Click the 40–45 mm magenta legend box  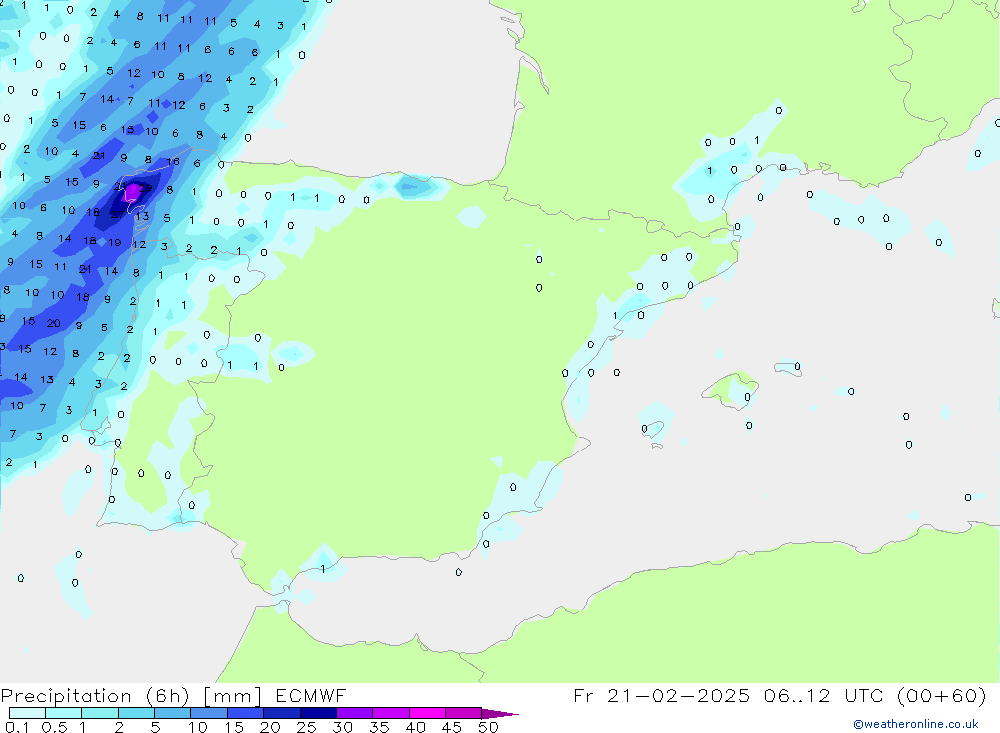click(x=427, y=713)
